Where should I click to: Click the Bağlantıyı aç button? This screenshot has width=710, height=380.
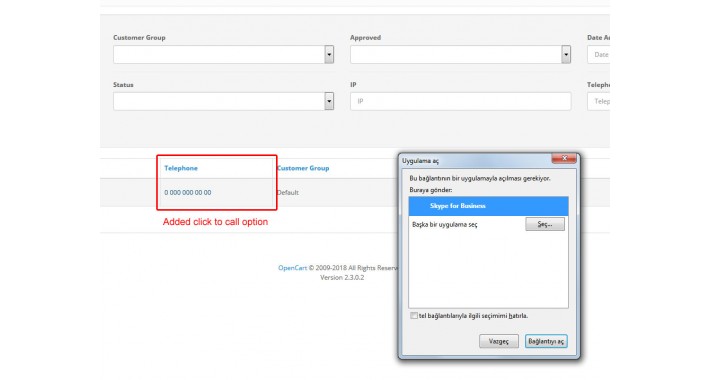coord(546,342)
